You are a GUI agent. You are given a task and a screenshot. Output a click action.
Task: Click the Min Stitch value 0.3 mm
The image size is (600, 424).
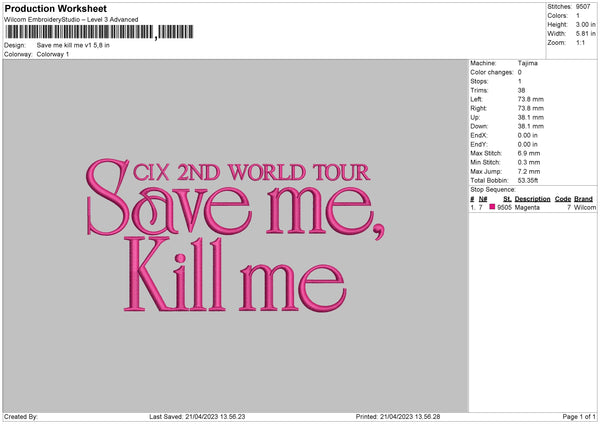click(529, 163)
